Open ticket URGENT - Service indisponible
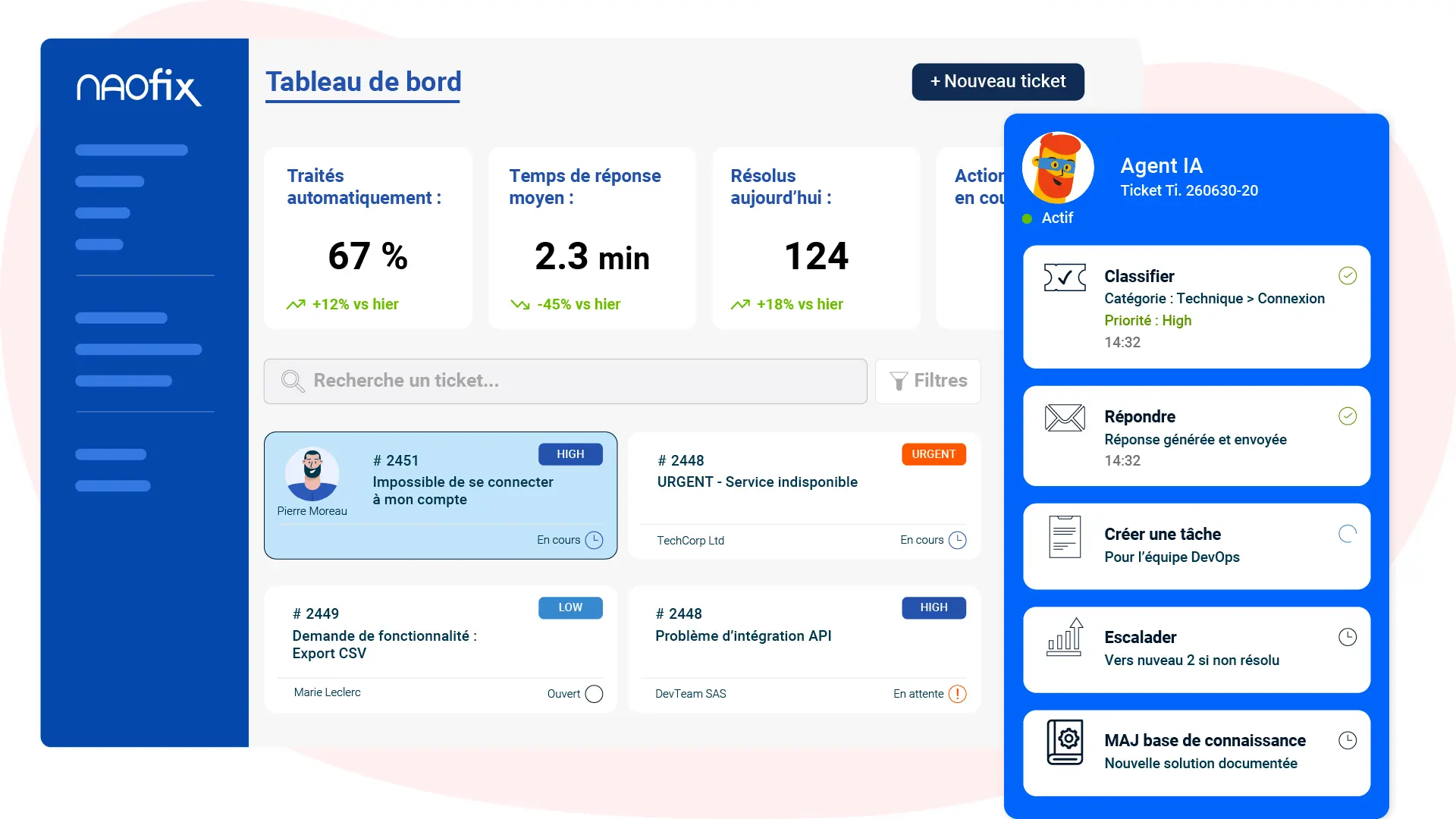The width and height of the screenshot is (1456, 819). point(805,496)
